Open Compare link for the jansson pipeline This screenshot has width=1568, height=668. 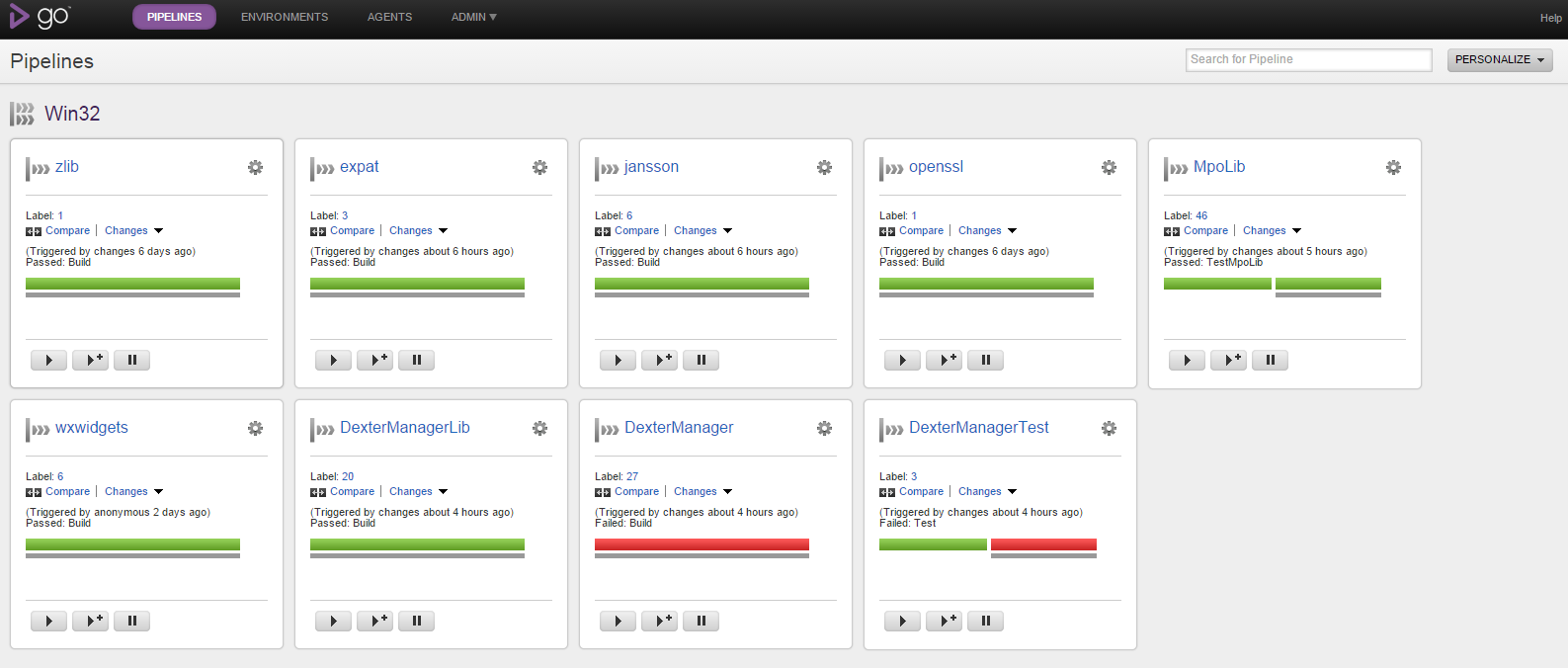[x=636, y=231]
